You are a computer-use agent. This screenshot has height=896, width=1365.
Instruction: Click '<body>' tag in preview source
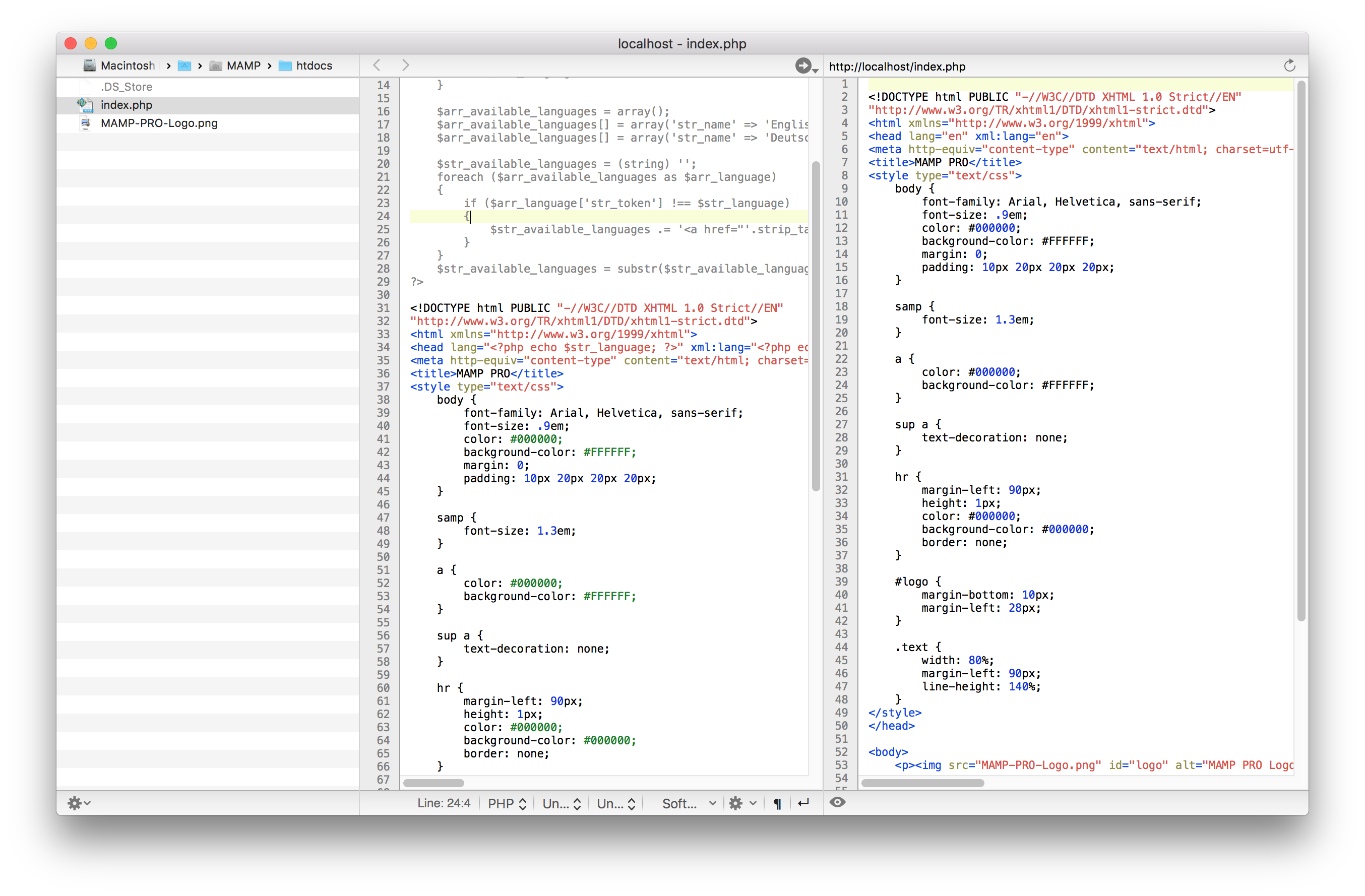[x=888, y=751]
